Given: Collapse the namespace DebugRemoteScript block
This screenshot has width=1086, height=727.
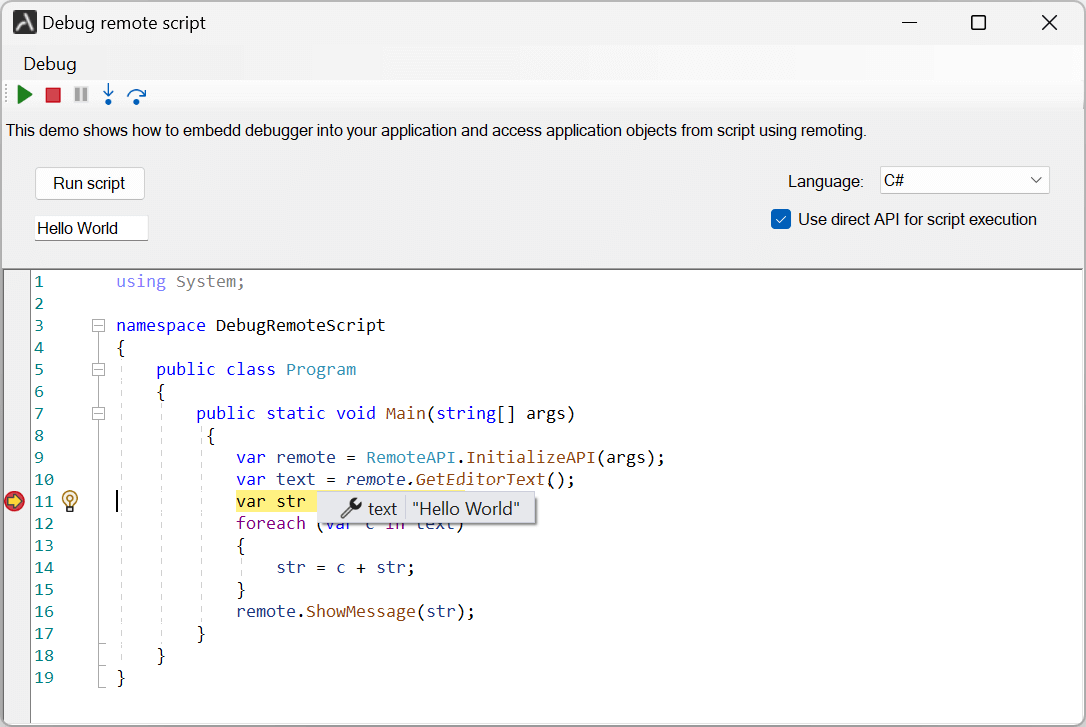Looking at the screenshot, I should click(x=99, y=325).
